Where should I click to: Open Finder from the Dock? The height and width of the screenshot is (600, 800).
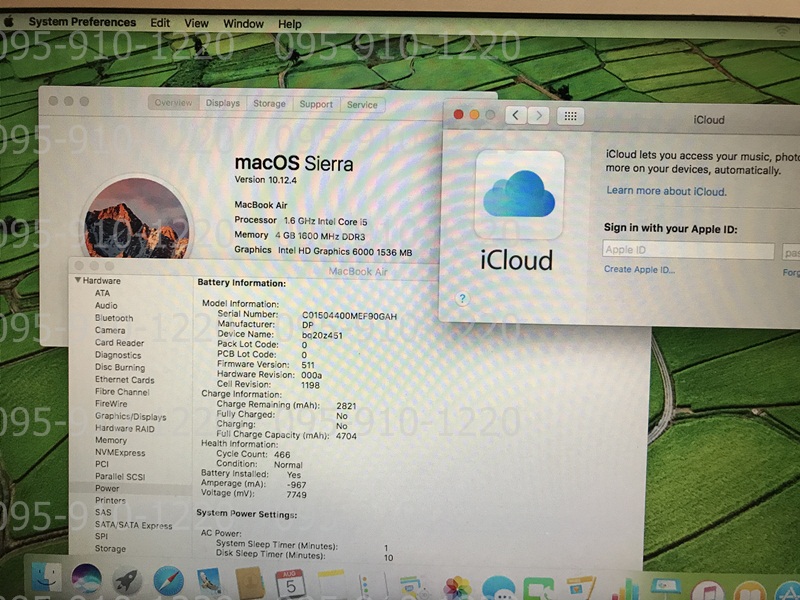(x=46, y=579)
